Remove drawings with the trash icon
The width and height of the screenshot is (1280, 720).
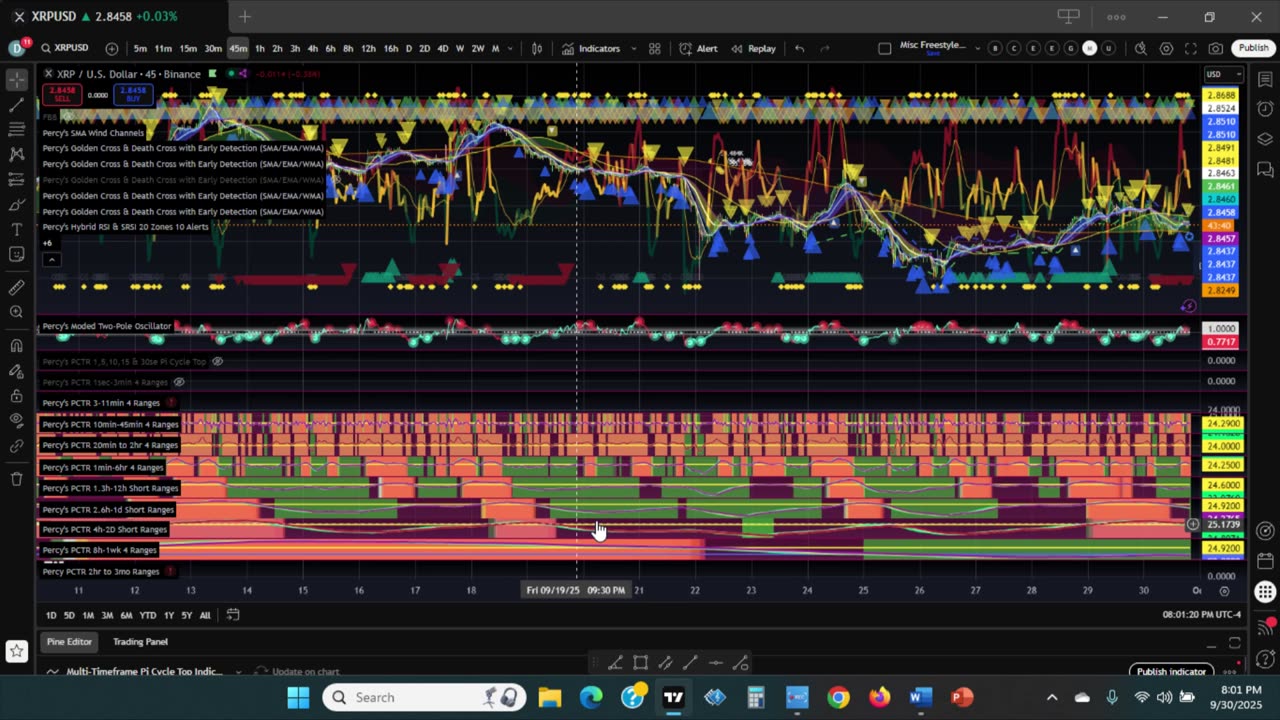(x=17, y=478)
